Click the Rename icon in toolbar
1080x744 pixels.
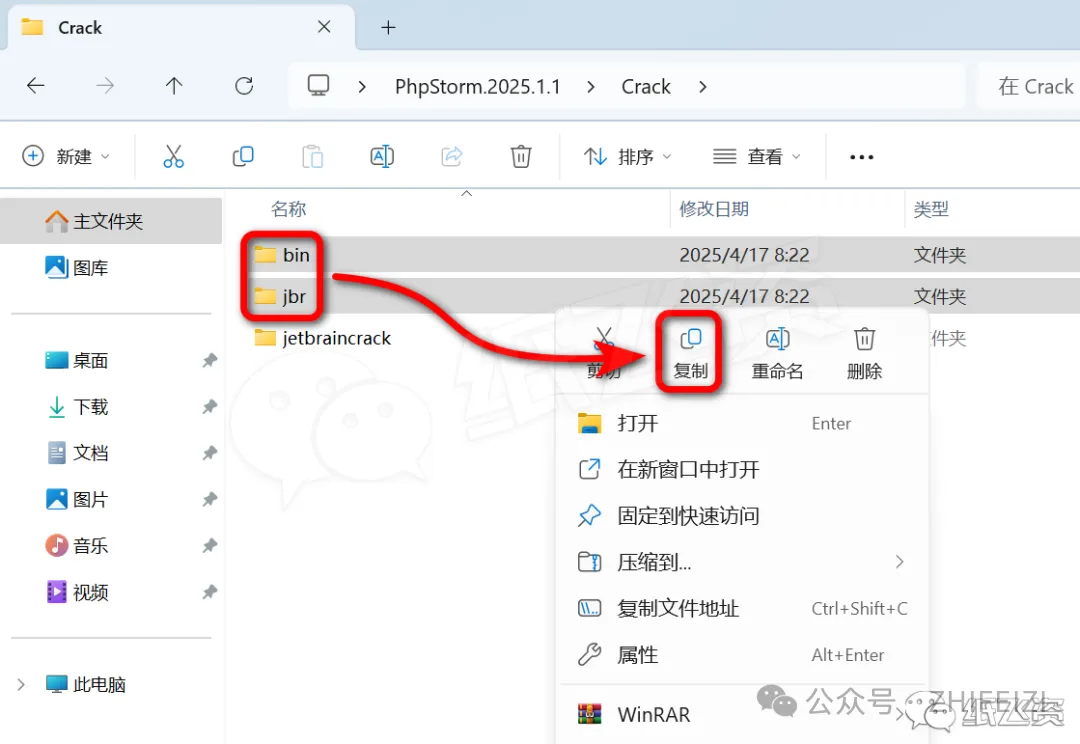pyautogui.click(x=382, y=156)
